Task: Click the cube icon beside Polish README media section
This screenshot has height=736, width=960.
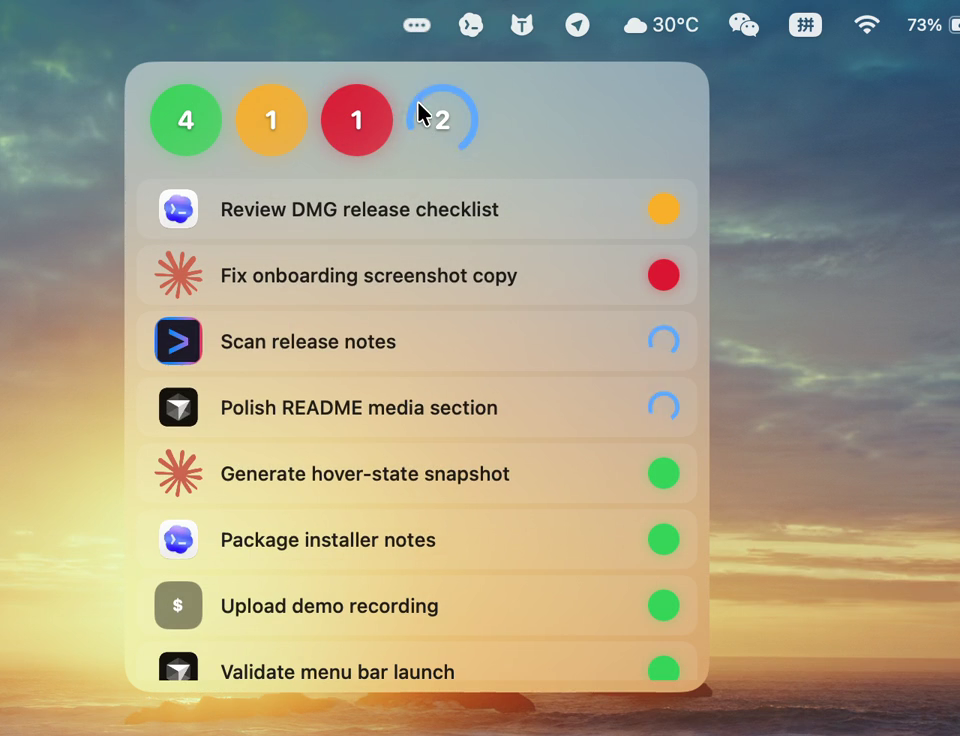Action: 178,407
